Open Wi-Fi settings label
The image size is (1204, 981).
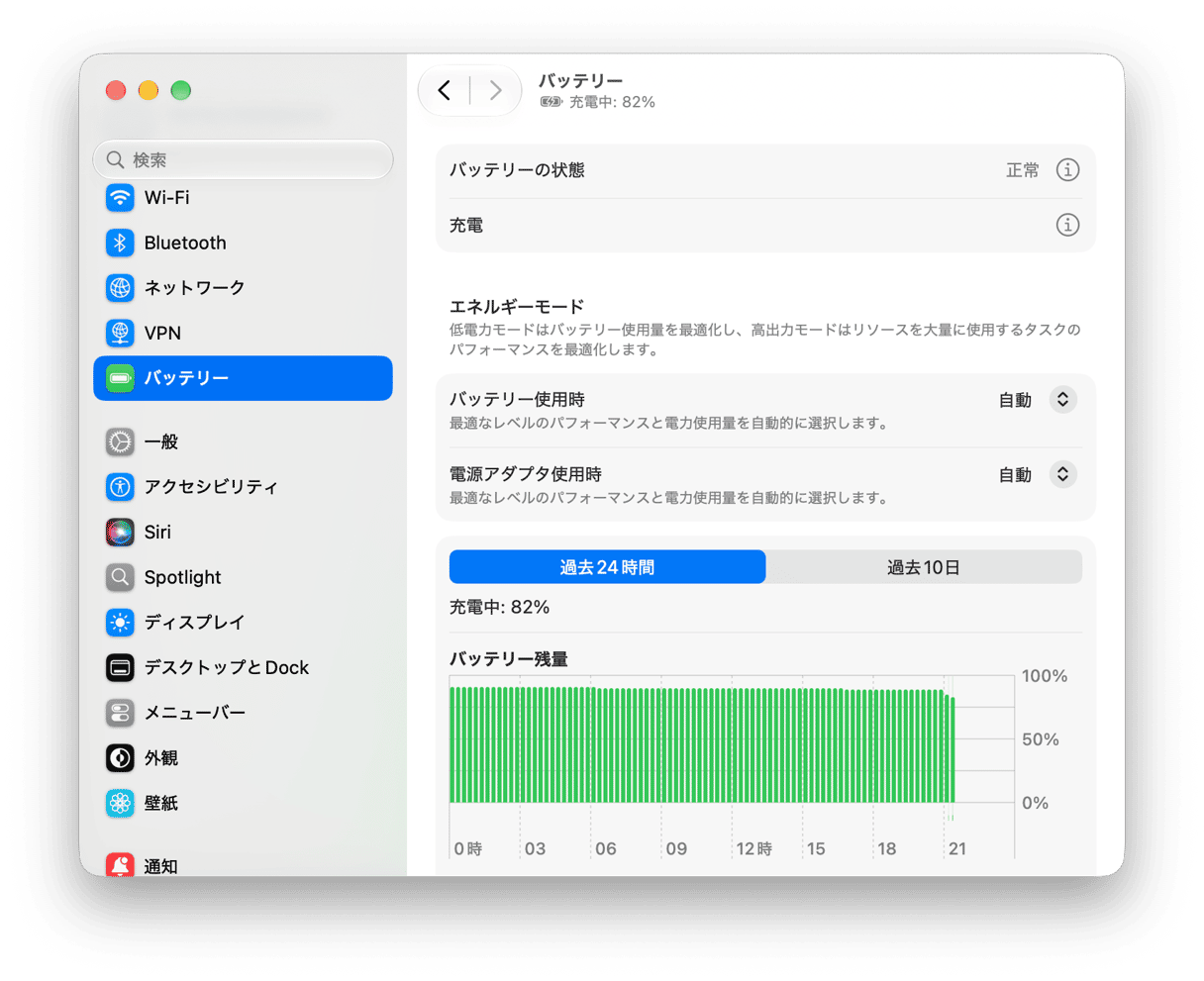pyautogui.click(x=166, y=197)
